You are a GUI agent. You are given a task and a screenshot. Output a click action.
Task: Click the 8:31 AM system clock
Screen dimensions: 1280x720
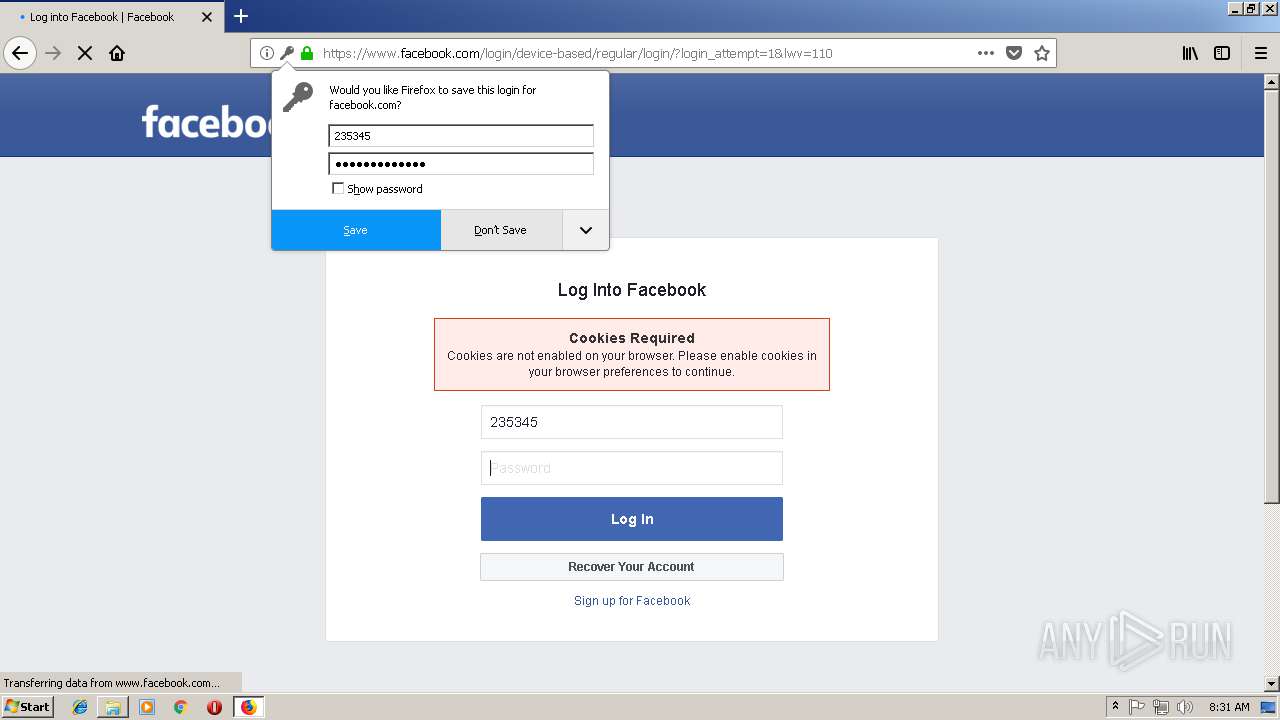click(x=1229, y=707)
